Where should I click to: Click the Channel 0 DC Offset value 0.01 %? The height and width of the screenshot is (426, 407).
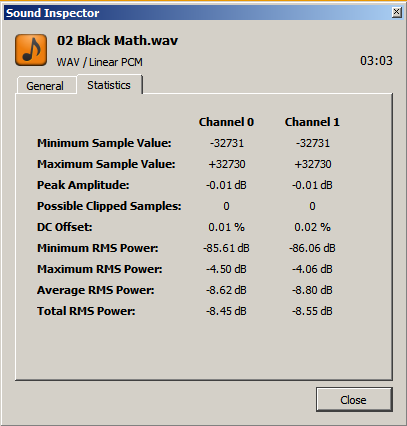tap(226, 227)
